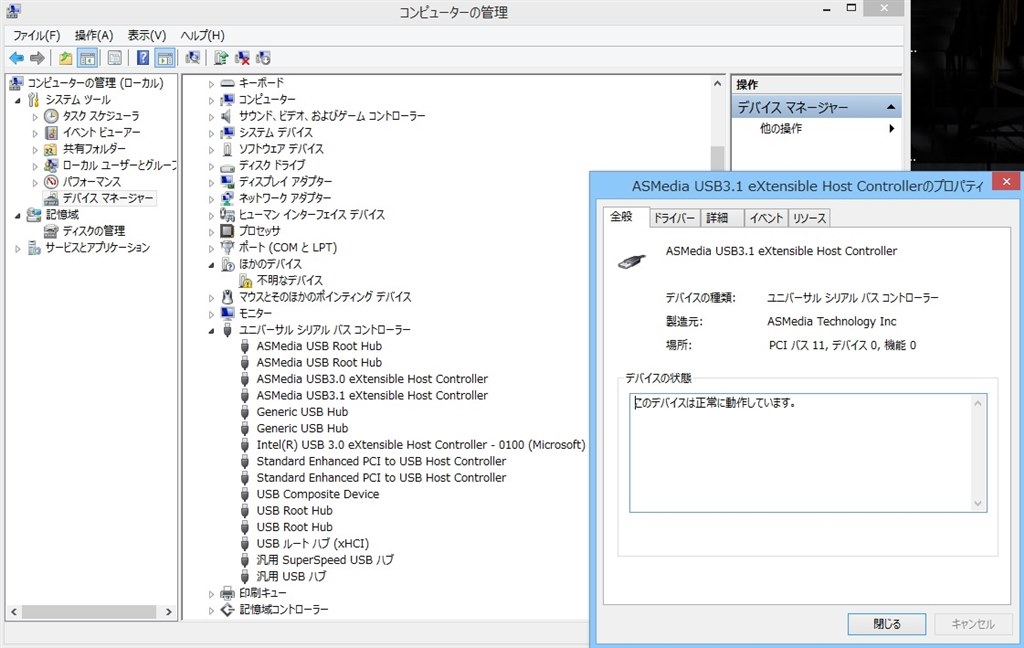Collapse the System Tools (システム ツール) node
This screenshot has width=1024, height=648.
click(x=18, y=100)
